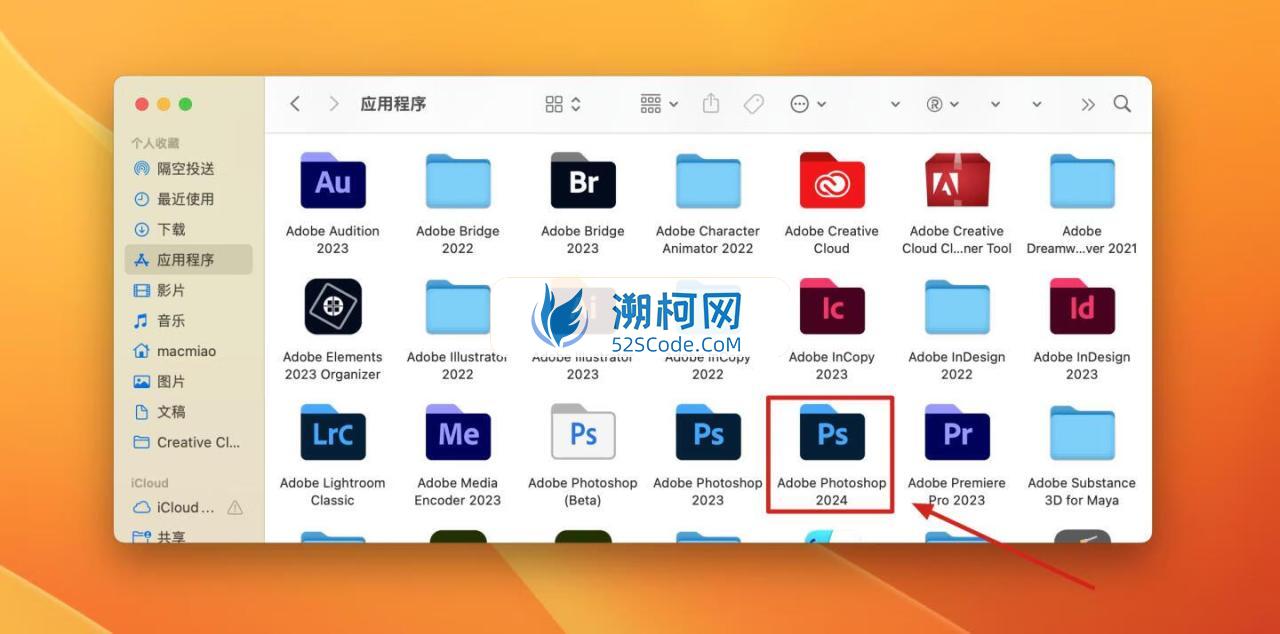This screenshot has width=1280, height=634.
Task: Open Creative Cl... folder in sidebar
Action: (188, 442)
